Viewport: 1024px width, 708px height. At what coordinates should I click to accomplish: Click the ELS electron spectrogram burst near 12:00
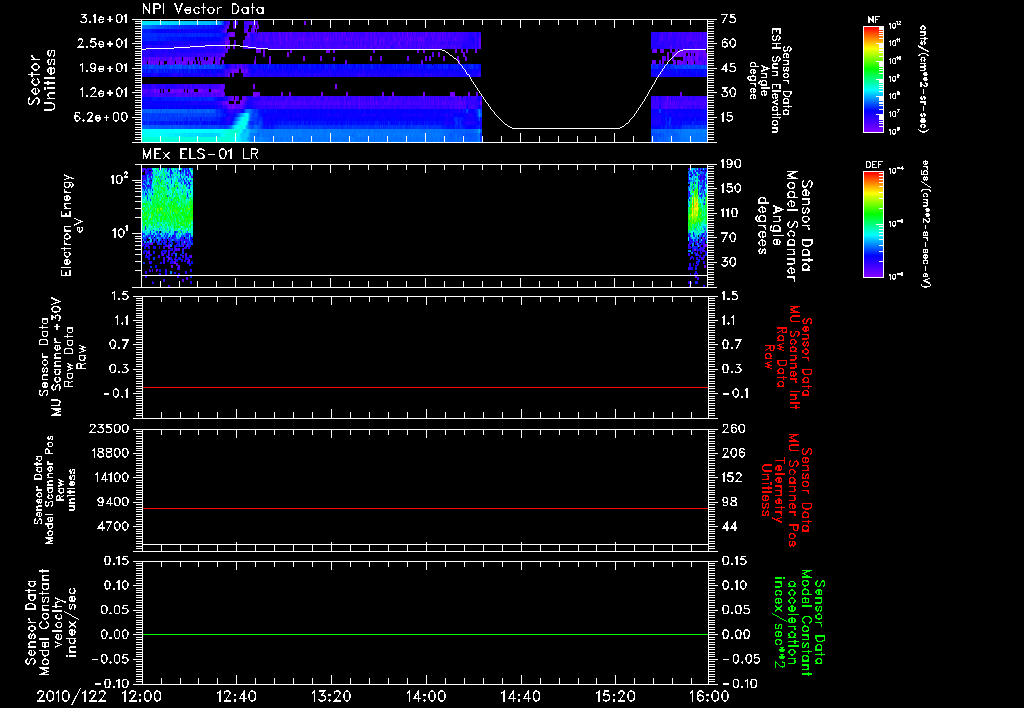click(x=167, y=225)
